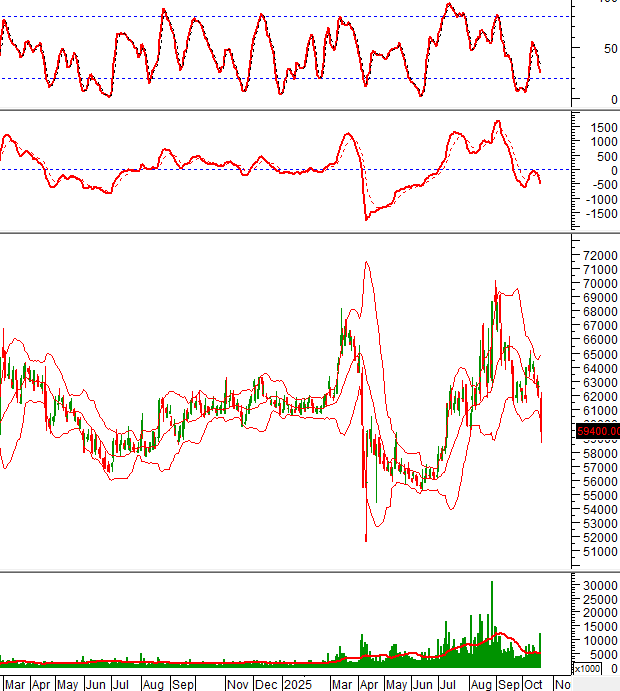Image resolution: width=620 pixels, height=691 pixels.
Task: Click the Oct label at timeline end
Action: point(534,685)
